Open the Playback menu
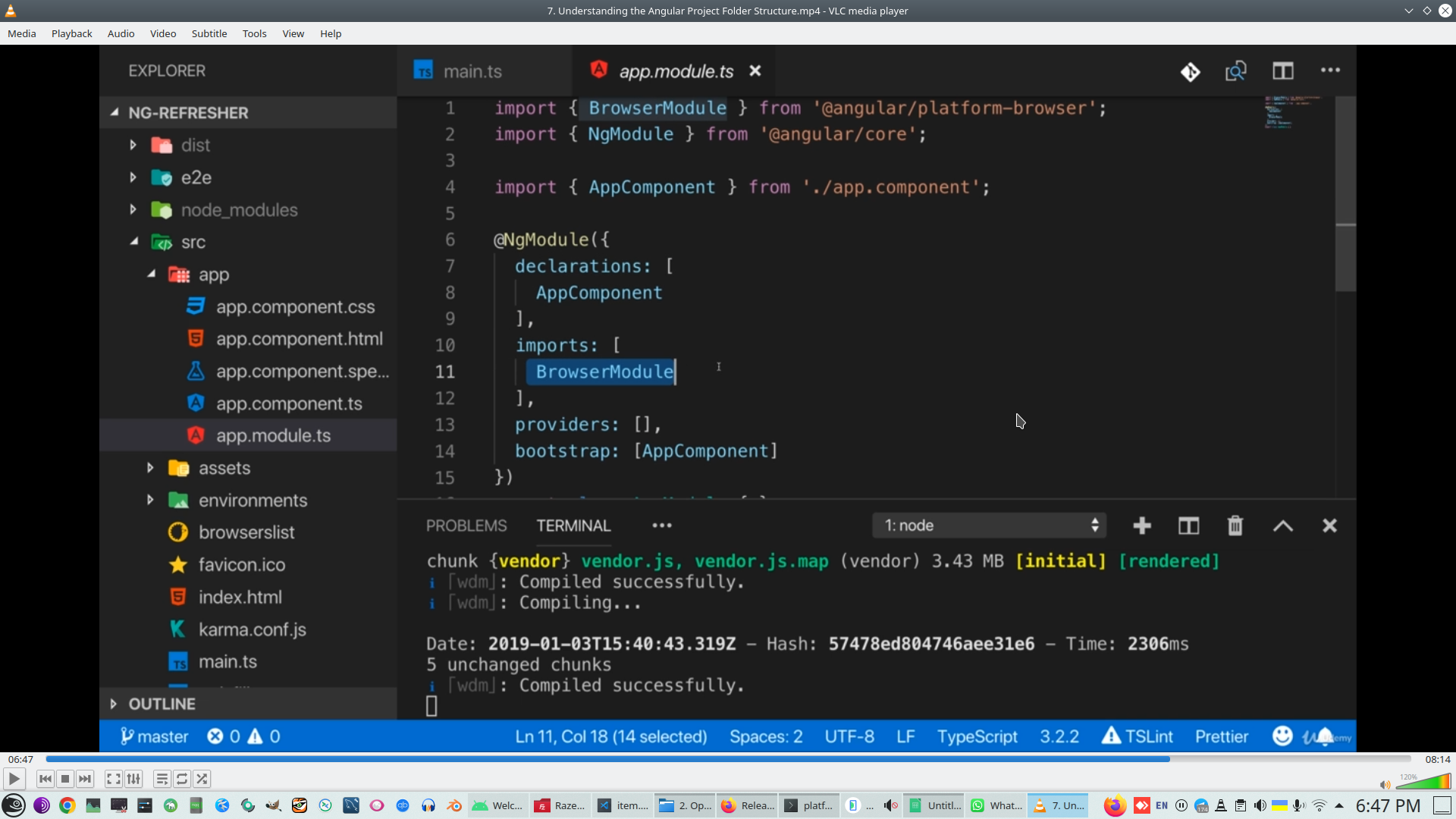Viewport: 1456px width, 819px height. [x=71, y=33]
